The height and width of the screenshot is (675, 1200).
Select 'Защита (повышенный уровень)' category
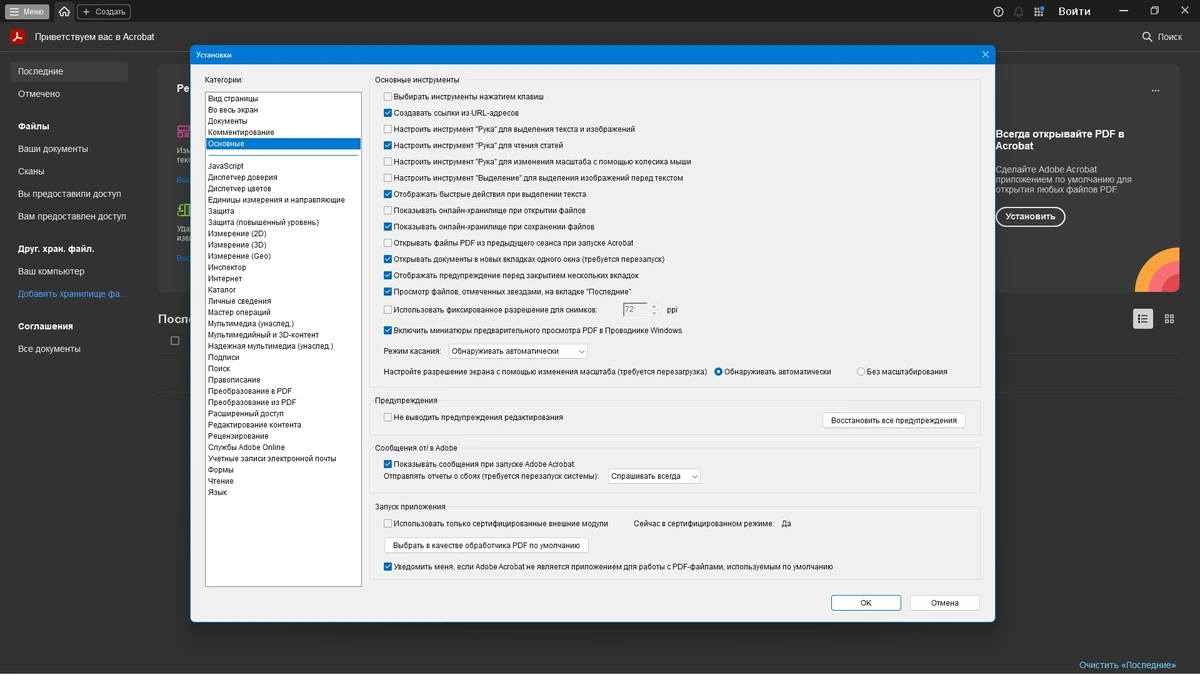point(282,222)
